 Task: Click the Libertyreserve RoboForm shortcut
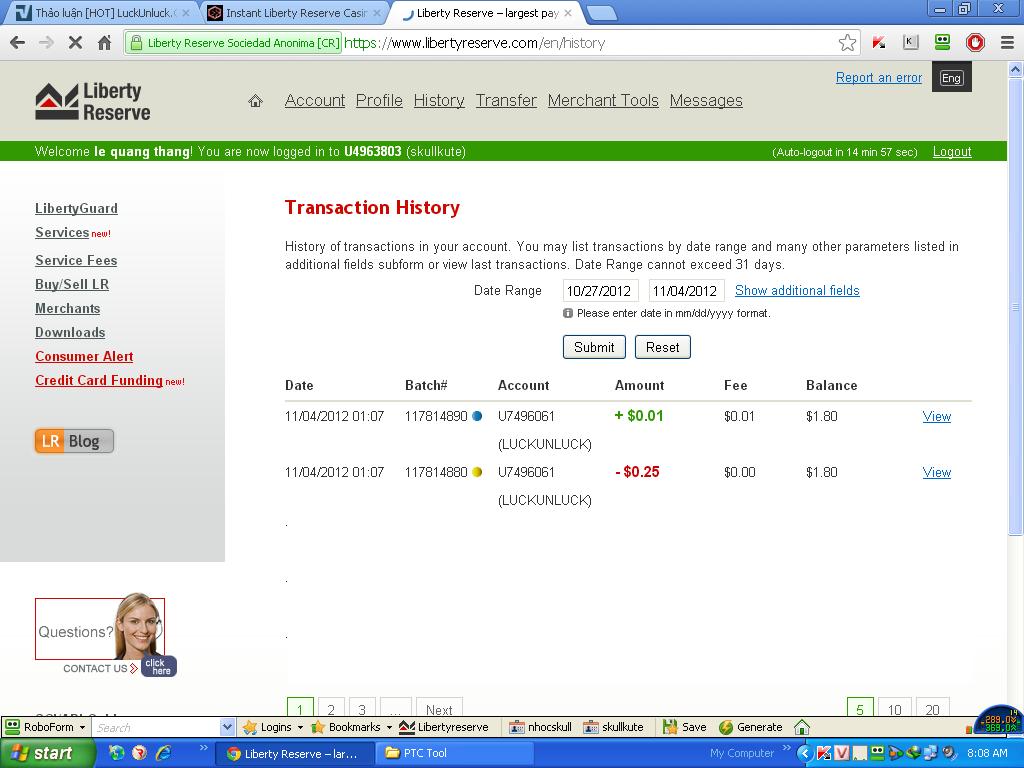[x=443, y=727]
